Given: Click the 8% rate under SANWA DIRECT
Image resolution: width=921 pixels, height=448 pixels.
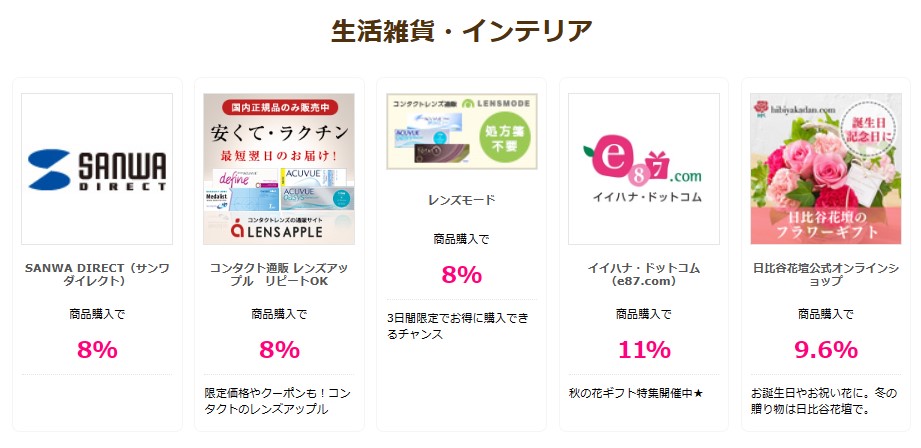Looking at the screenshot, I should pos(97,350).
